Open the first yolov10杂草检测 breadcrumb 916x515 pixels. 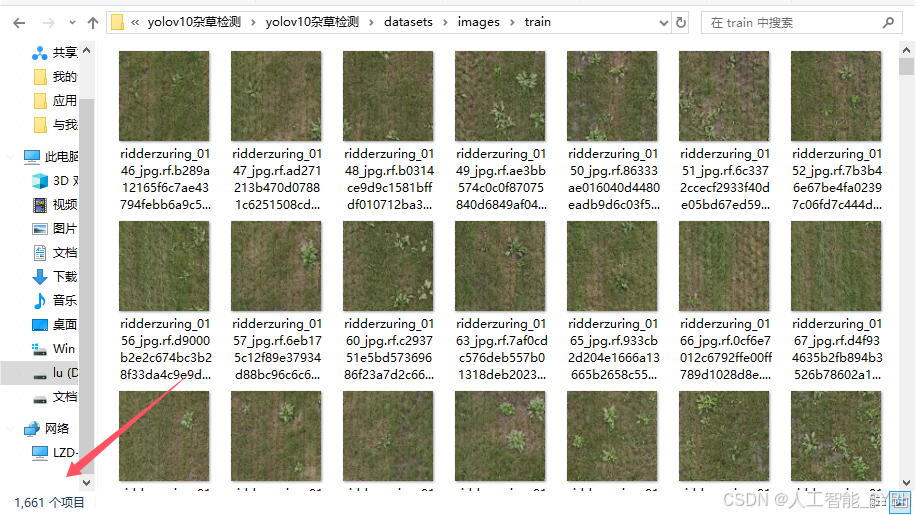click(194, 22)
